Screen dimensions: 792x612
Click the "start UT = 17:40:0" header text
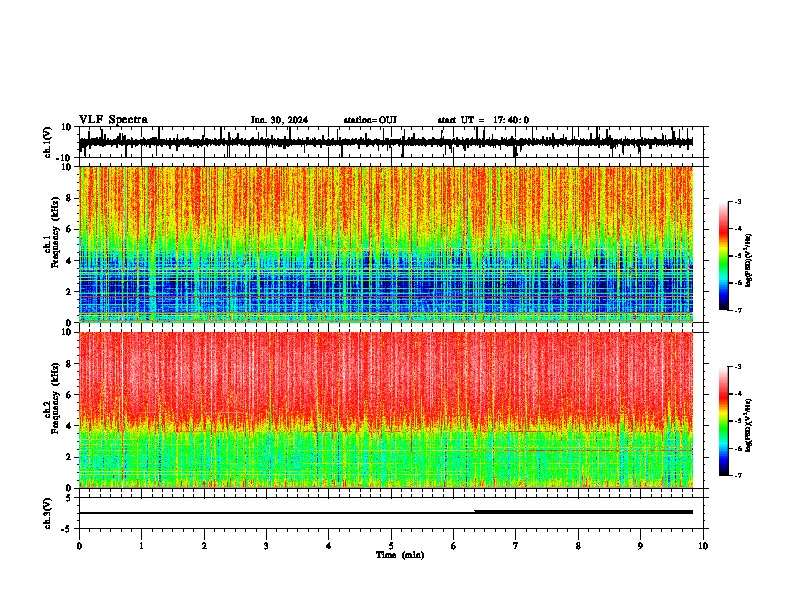[483, 120]
